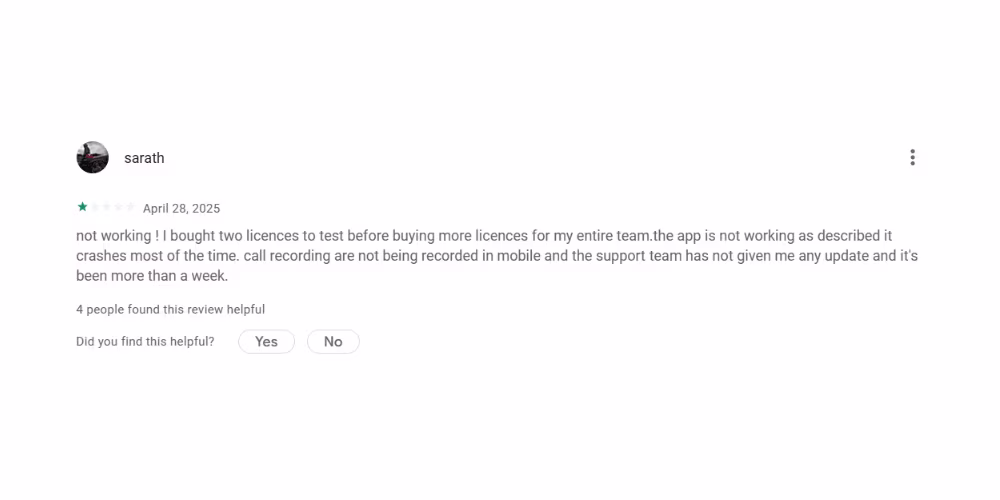Click the fifth empty rating star
1000x500 pixels.
pyautogui.click(x=130, y=207)
